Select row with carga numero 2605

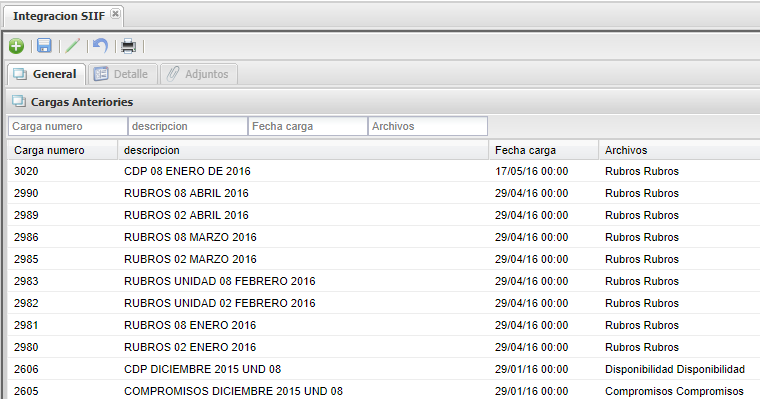coord(383,391)
